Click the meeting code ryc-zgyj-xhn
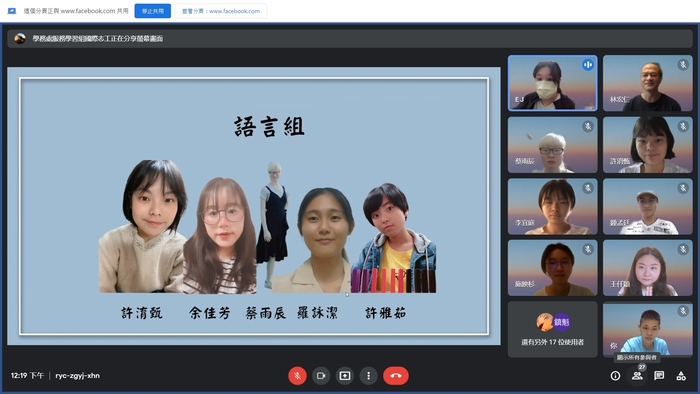The image size is (700, 394). 78,376
